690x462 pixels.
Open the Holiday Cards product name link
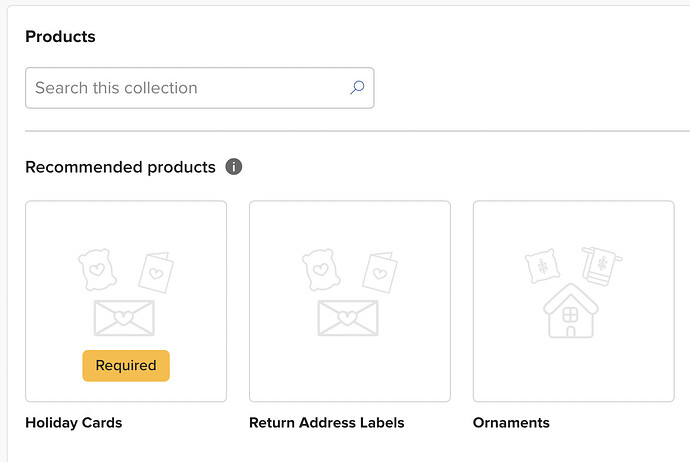[74, 422]
